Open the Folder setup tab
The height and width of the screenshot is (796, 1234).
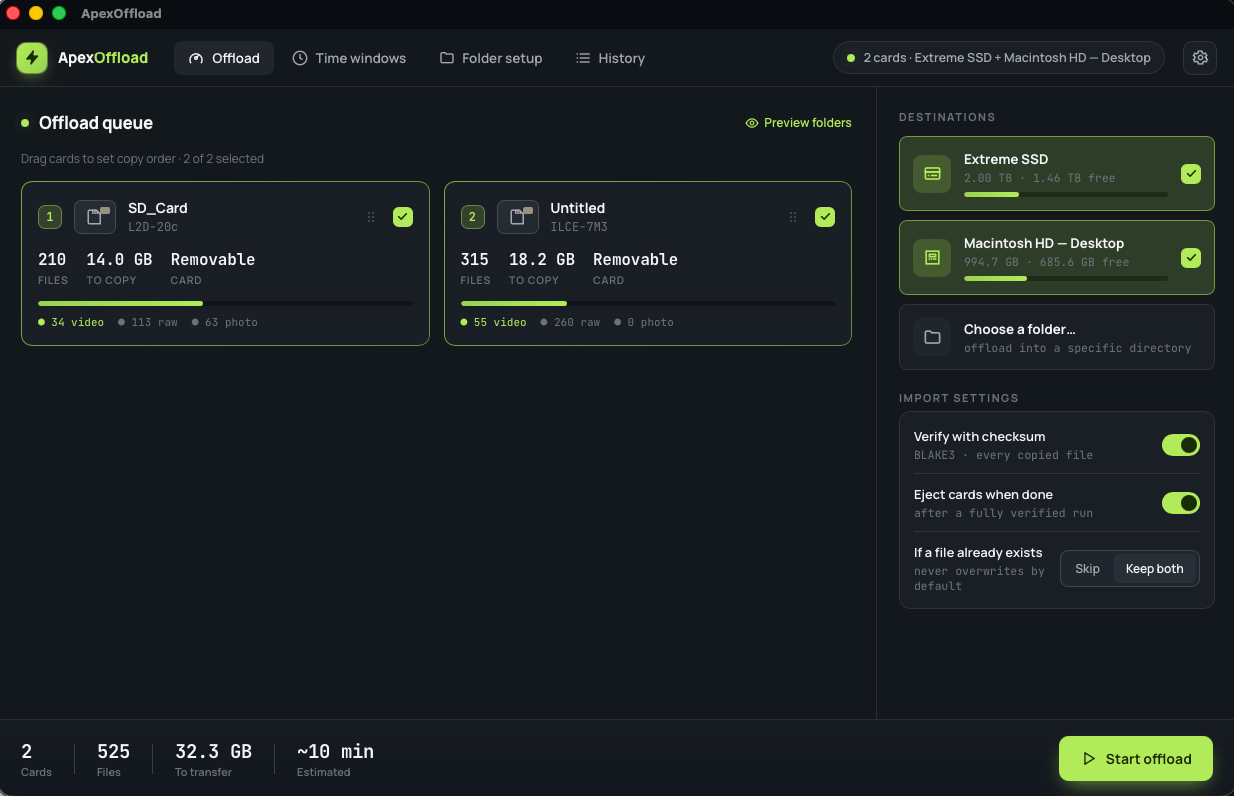point(491,58)
